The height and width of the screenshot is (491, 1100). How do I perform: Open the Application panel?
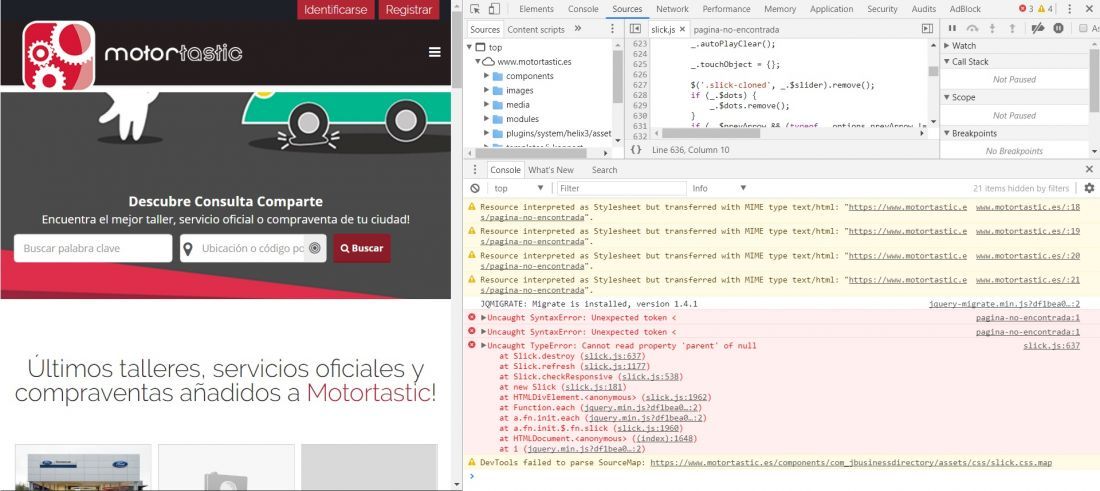[831, 9]
